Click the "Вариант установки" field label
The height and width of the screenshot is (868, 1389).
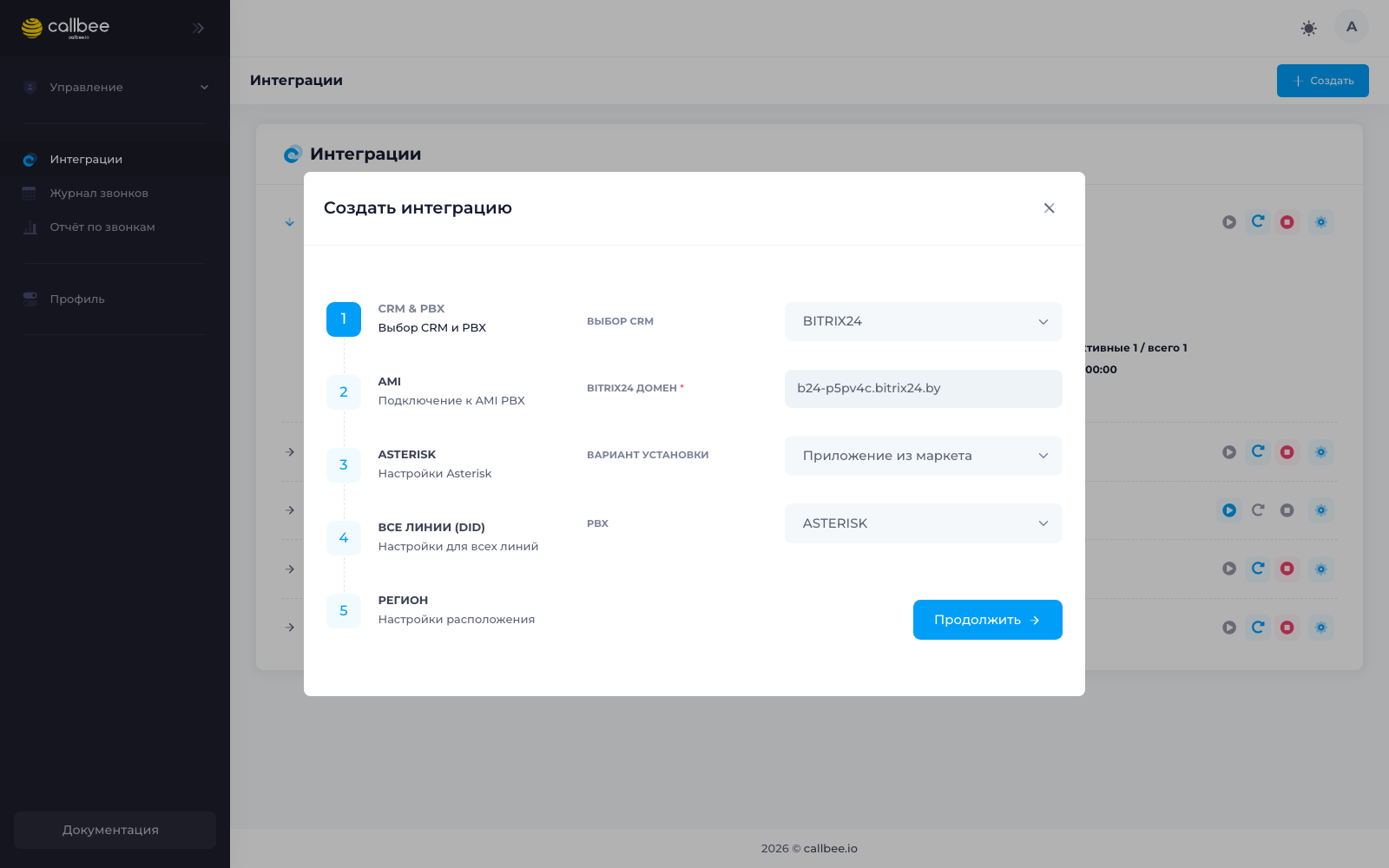(648, 455)
